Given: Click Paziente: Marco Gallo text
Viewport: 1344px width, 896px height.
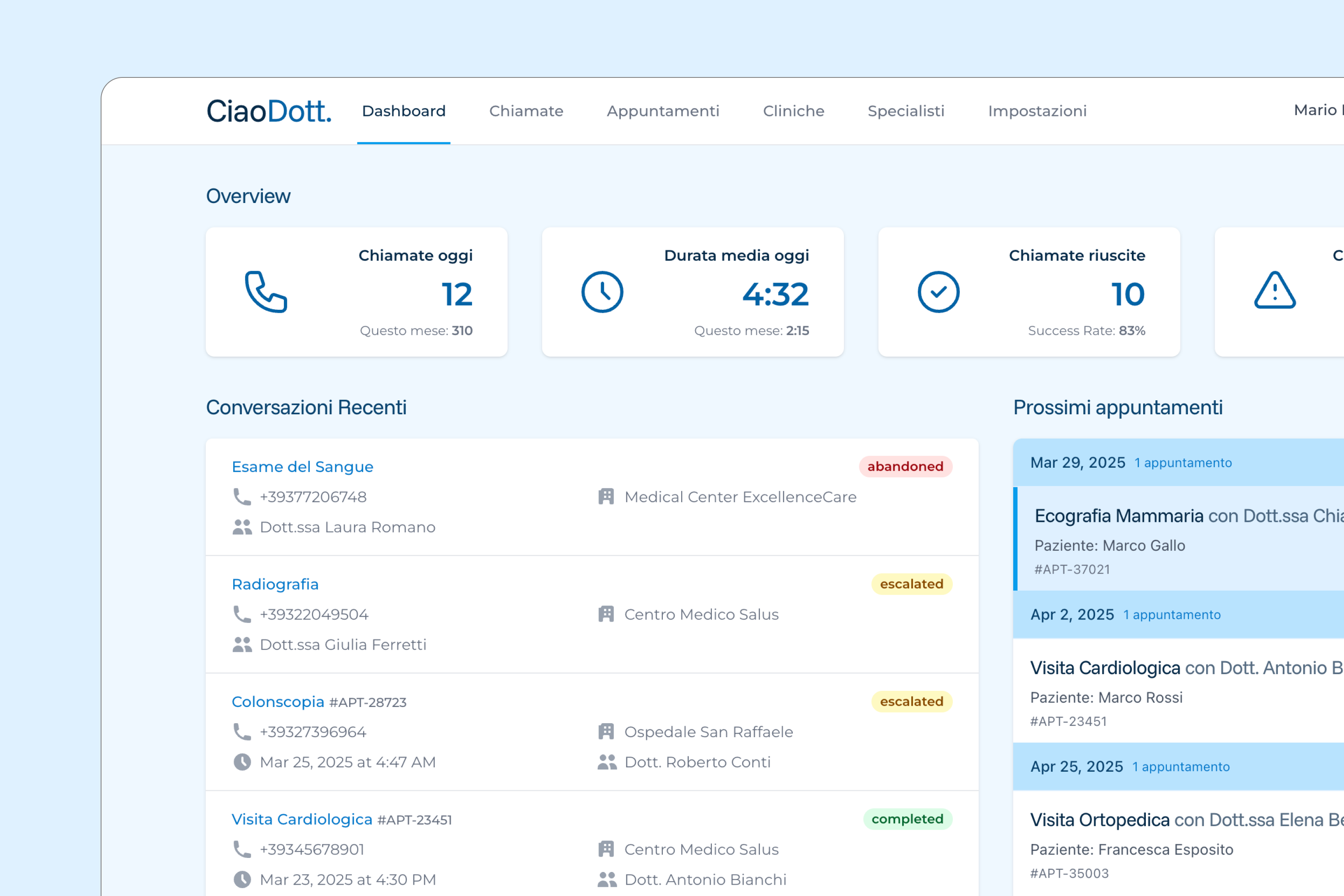Looking at the screenshot, I should pyautogui.click(x=1109, y=545).
